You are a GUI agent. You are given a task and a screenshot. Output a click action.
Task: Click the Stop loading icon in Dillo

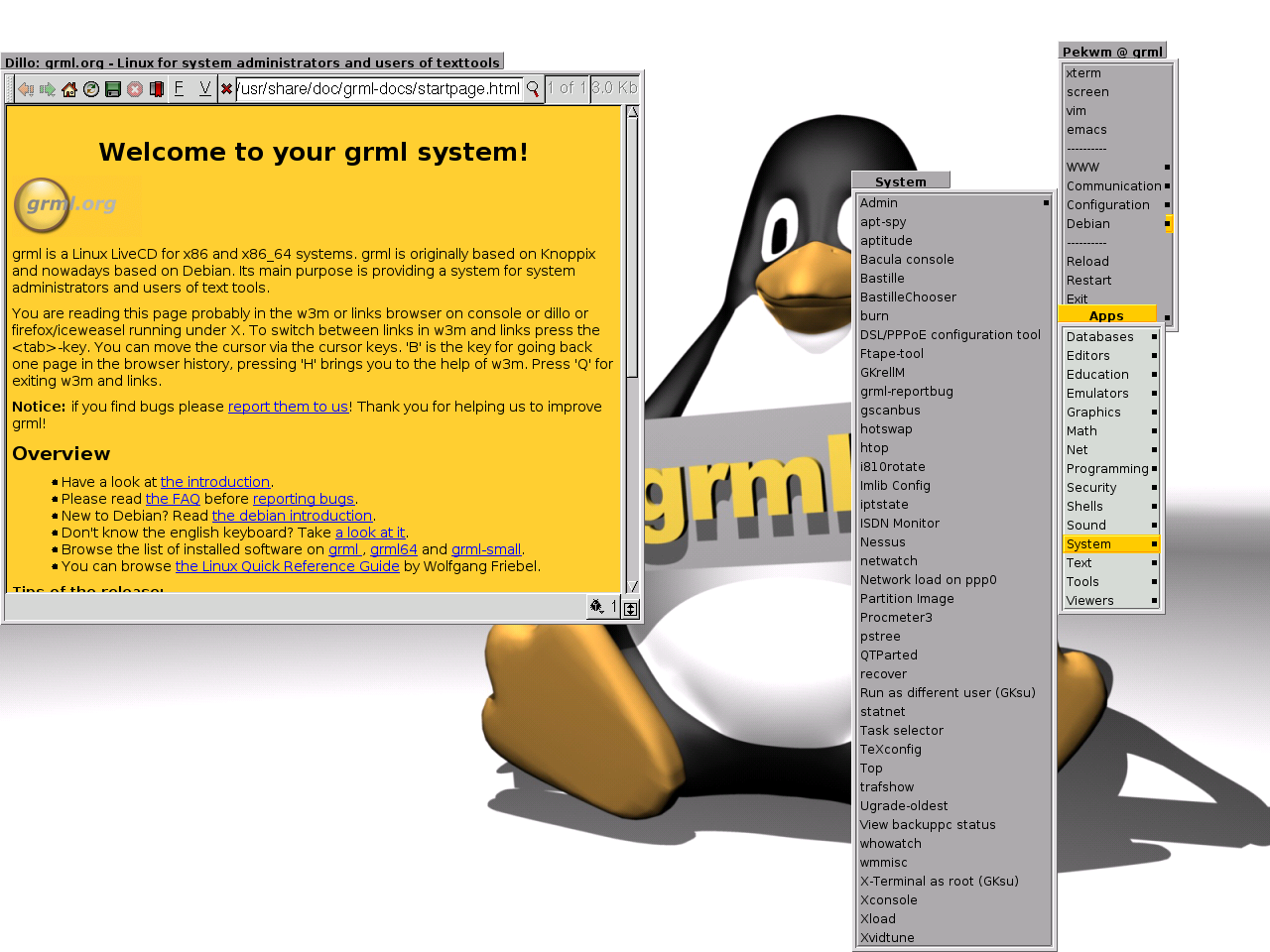coord(135,89)
